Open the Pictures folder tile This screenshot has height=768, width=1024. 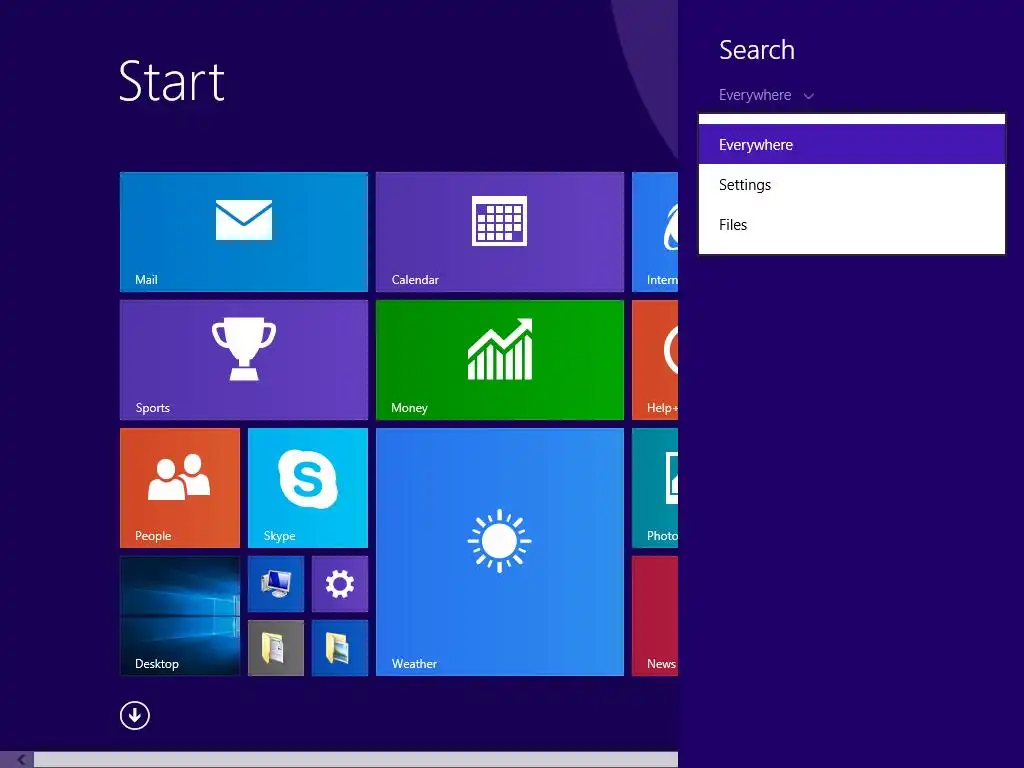(340, 648)
